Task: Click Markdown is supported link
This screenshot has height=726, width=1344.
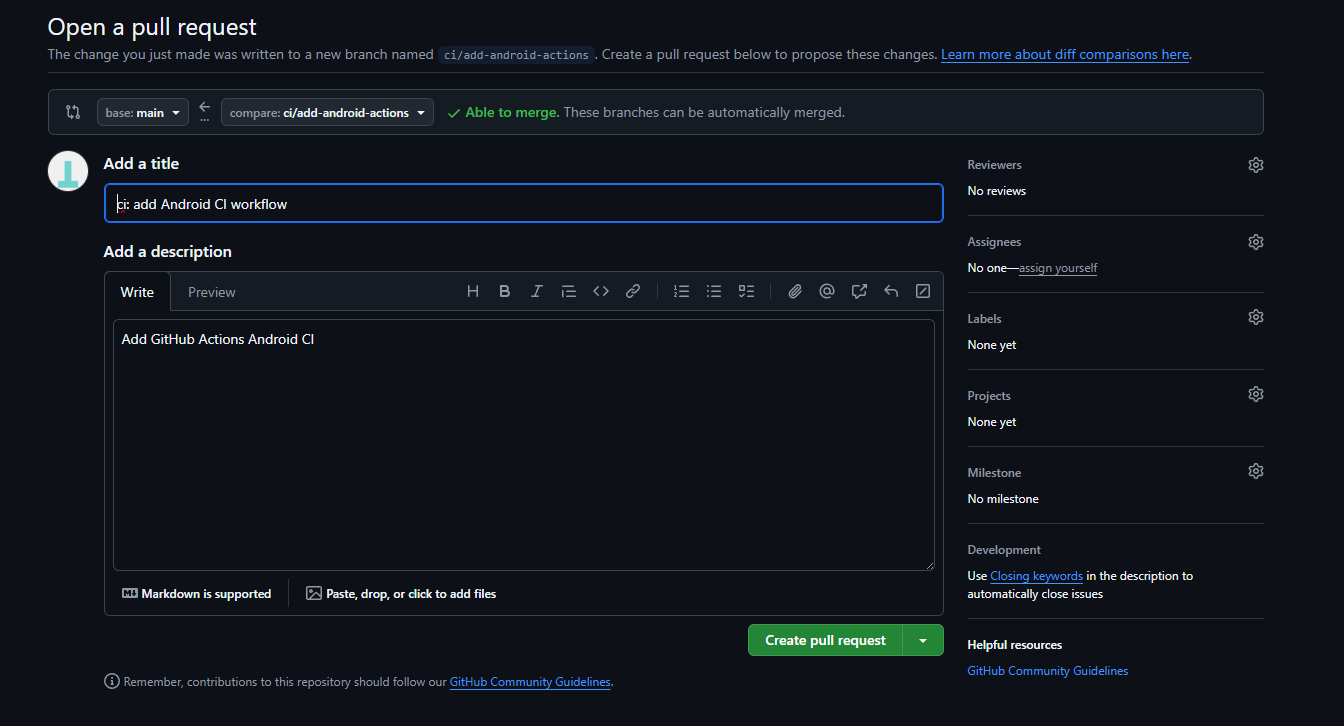Action: tap(197, 593)
